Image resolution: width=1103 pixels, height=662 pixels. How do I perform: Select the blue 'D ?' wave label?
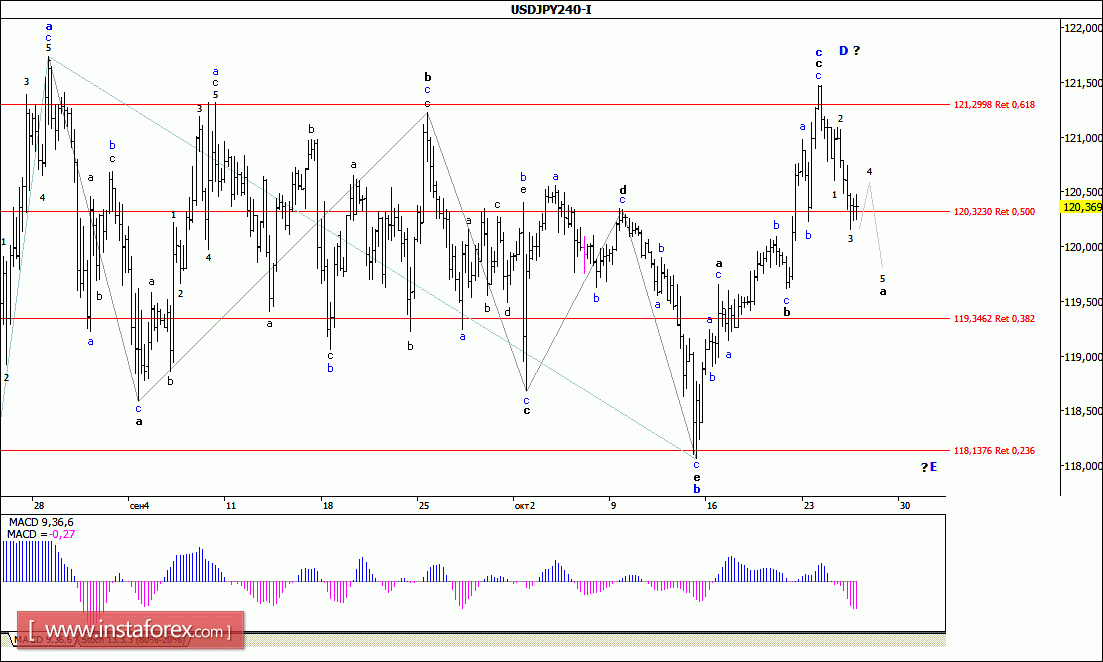click(x=849, y=51)
